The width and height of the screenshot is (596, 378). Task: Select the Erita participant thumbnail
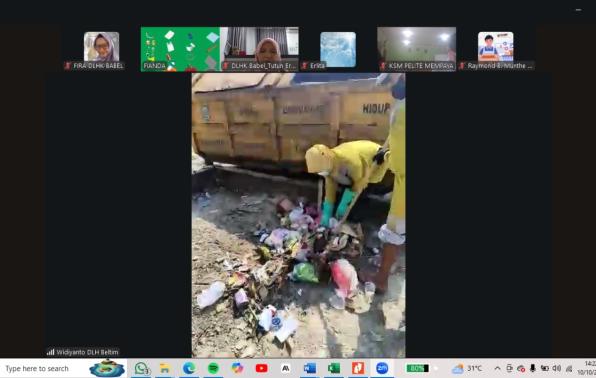pyautogui.click(x=338, y=49)
